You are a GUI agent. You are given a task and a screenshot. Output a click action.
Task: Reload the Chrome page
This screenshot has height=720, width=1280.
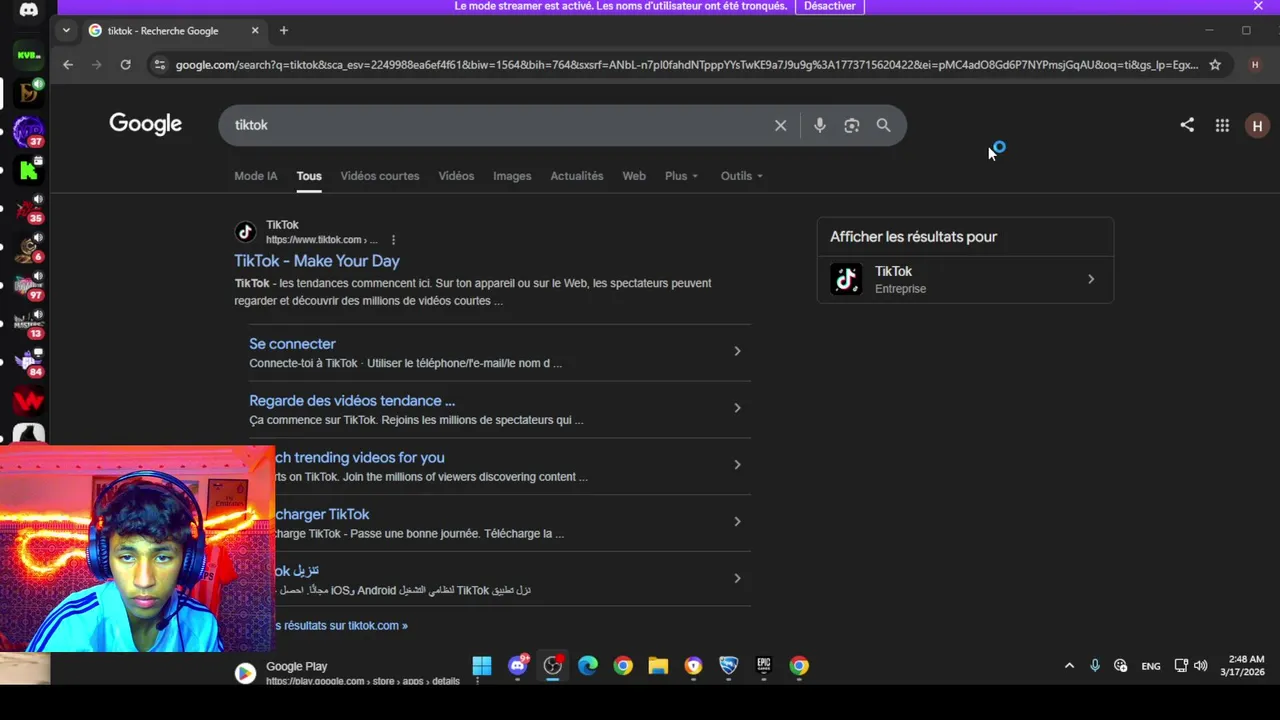[125, 65]
